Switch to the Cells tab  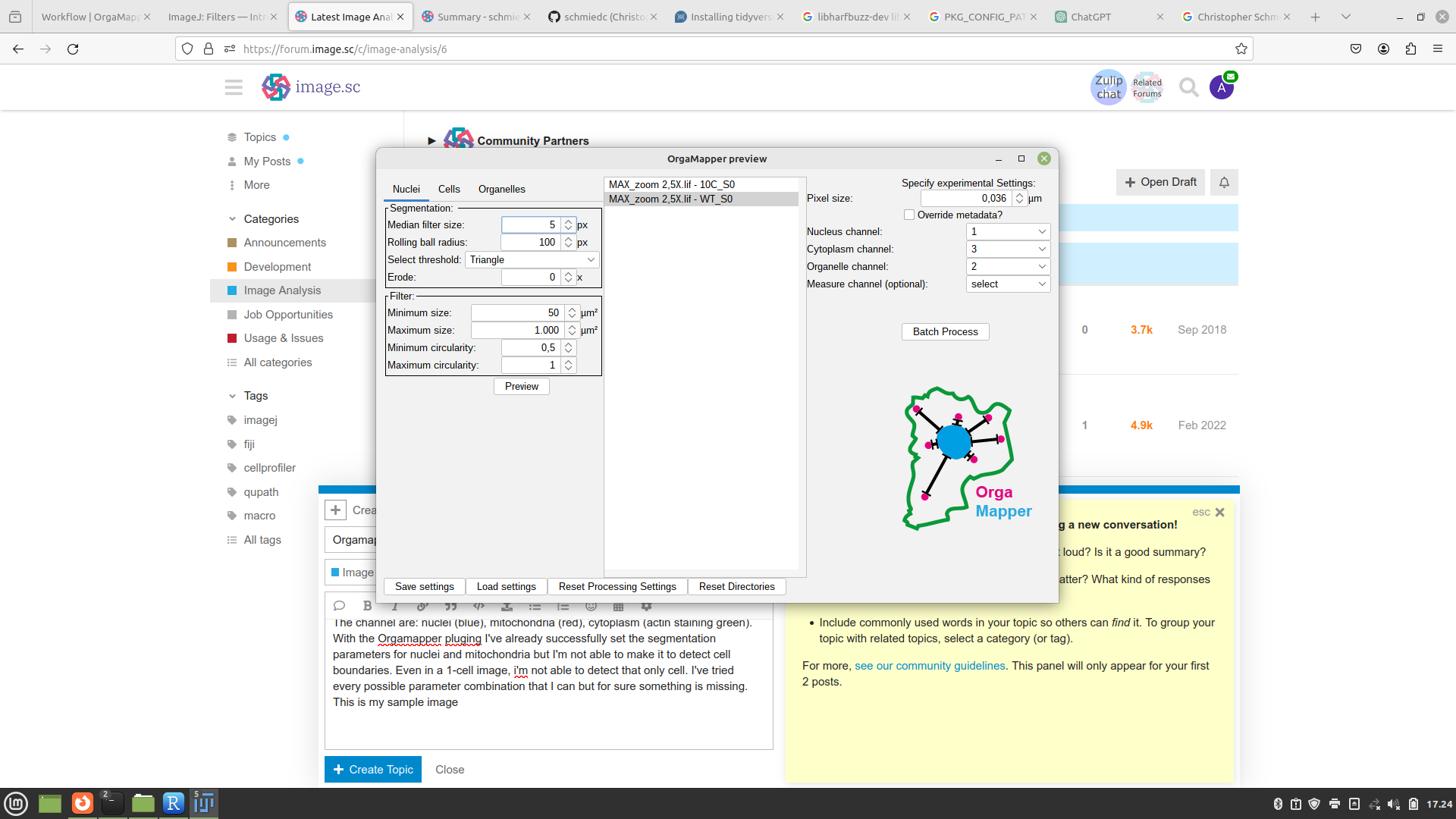pyautogui.click(x=449, y=189)
